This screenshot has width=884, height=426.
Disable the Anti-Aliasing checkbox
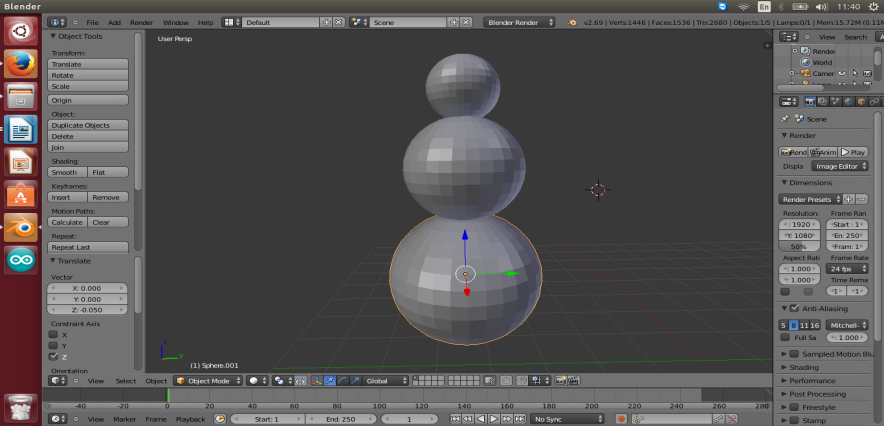click(x=794, y=308)
